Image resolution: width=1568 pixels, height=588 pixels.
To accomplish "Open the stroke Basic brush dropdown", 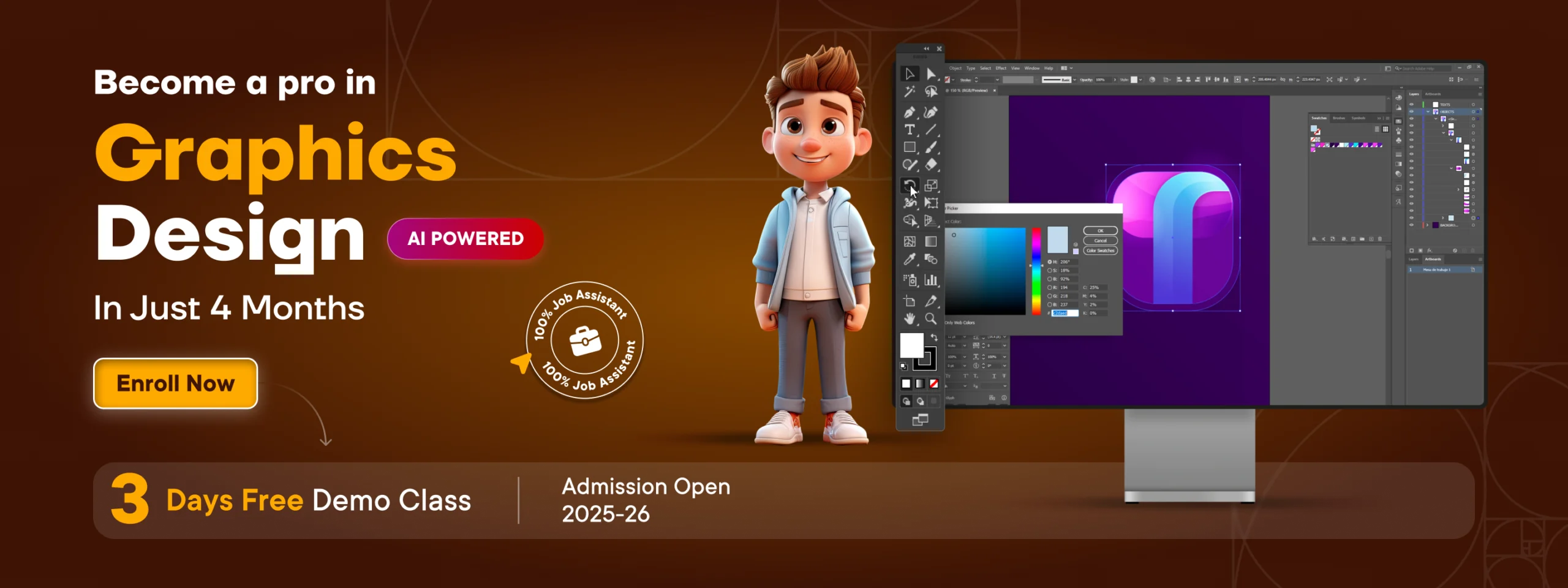I will (1073, 80).
